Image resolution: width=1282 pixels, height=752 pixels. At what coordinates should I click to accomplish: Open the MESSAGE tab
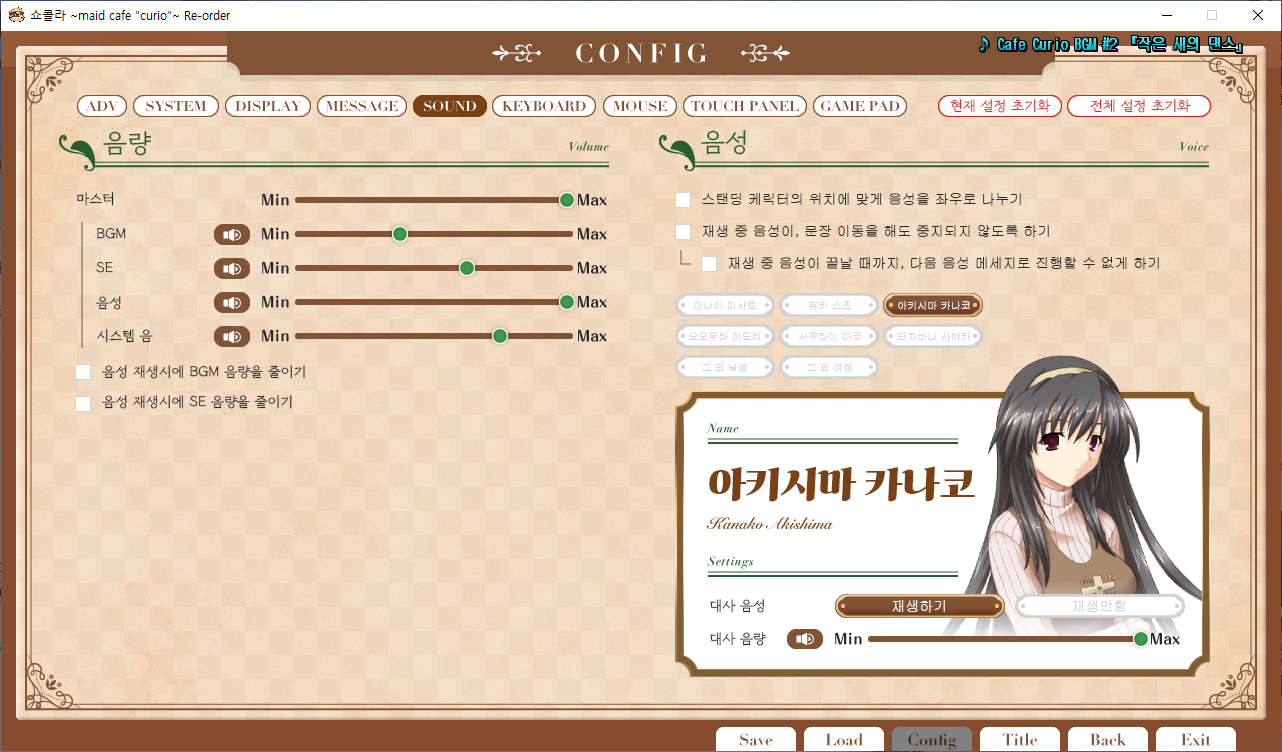362,106
